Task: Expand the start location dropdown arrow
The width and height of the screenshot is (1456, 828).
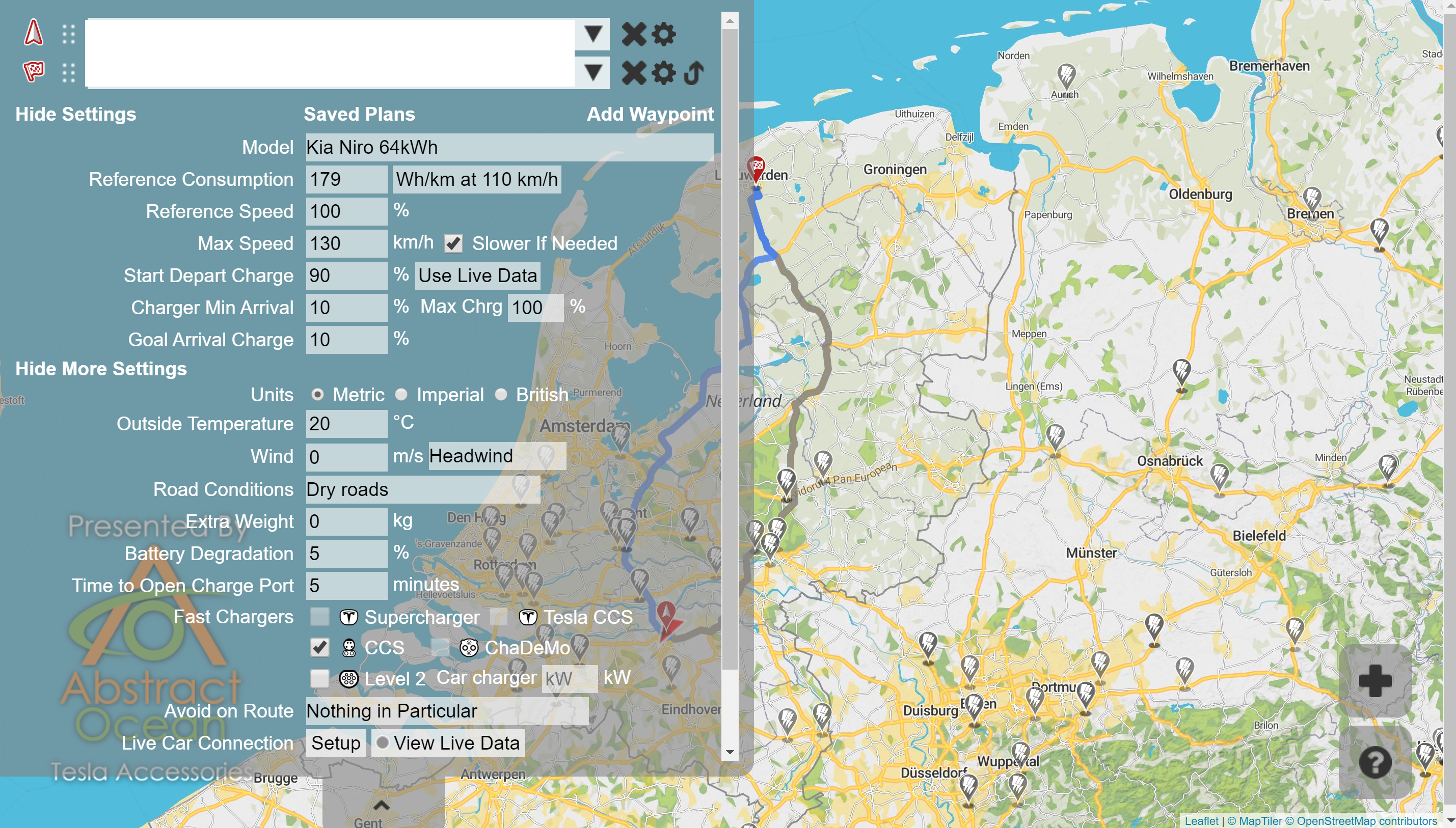Action: [592, 34]
